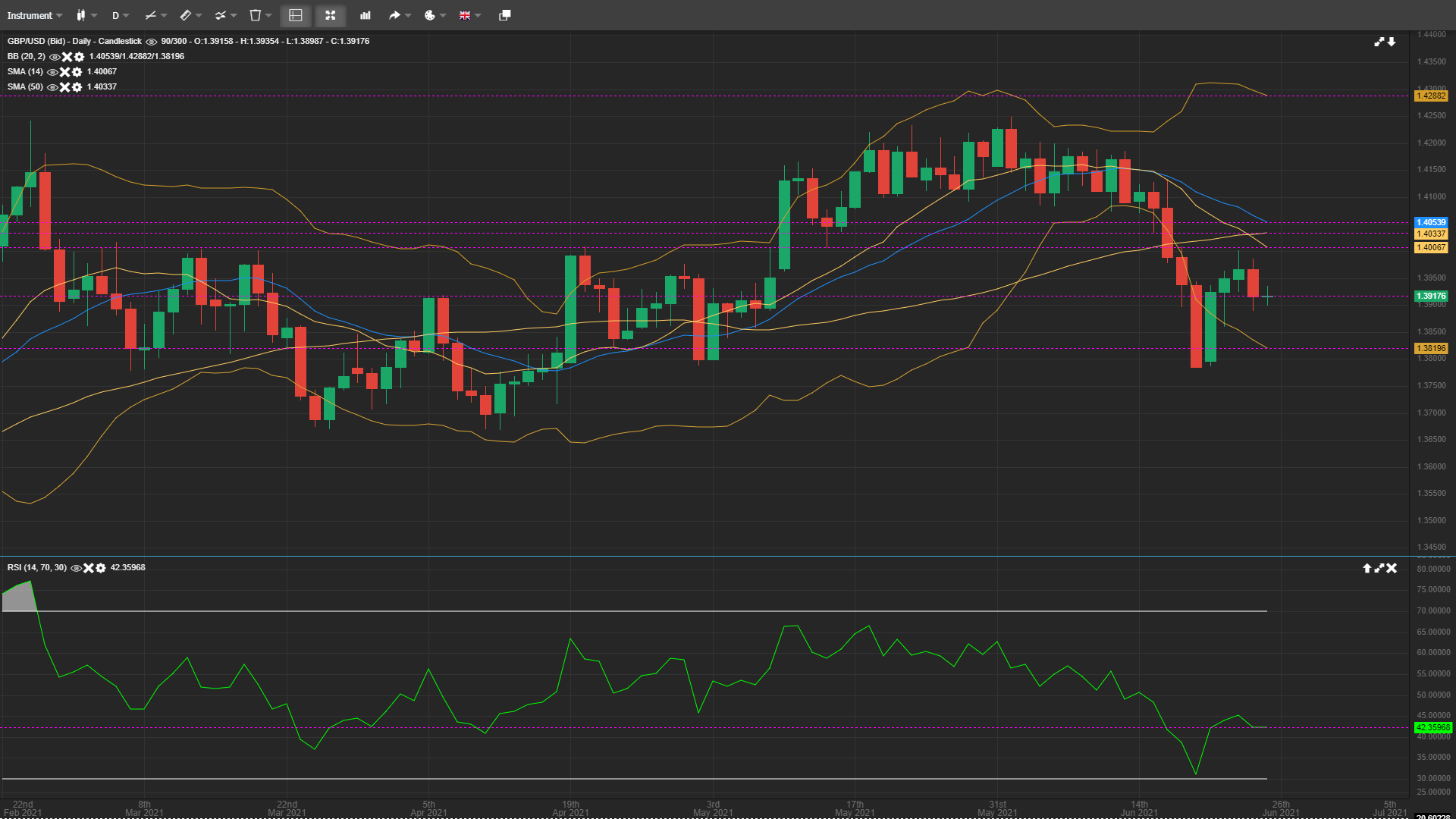Screen dimensions: 1456x819
Task: Click the 1.40539 blue price tag
Action: [1432, 223]
